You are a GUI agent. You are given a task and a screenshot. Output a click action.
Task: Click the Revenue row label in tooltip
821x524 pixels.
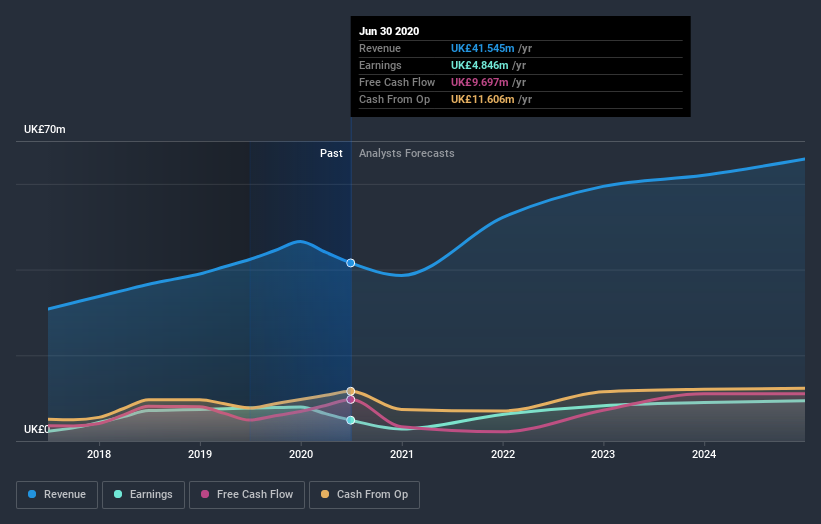pyautogui.click(x=380, y=48)
